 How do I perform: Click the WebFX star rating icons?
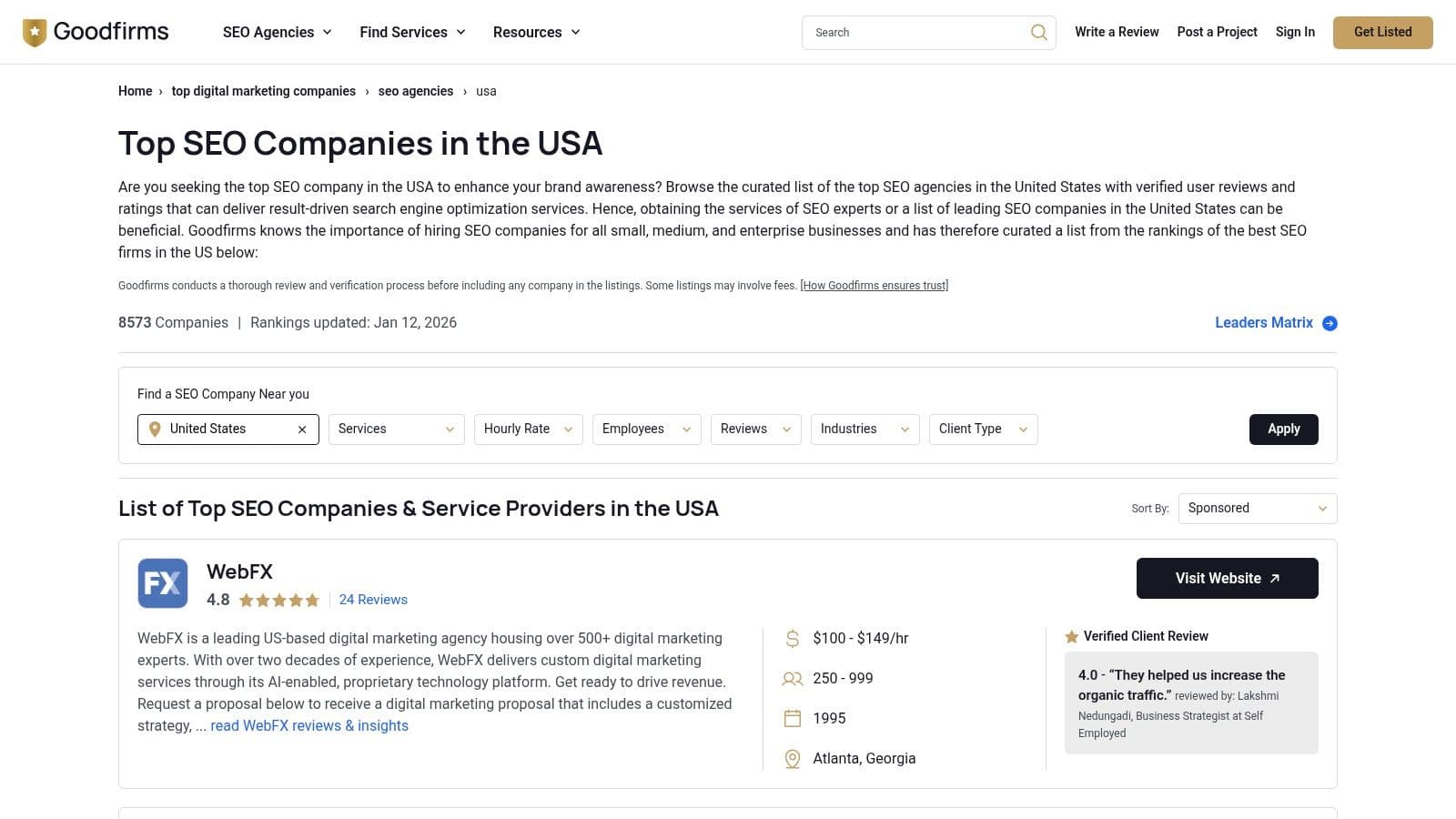(x=279, y=601)
